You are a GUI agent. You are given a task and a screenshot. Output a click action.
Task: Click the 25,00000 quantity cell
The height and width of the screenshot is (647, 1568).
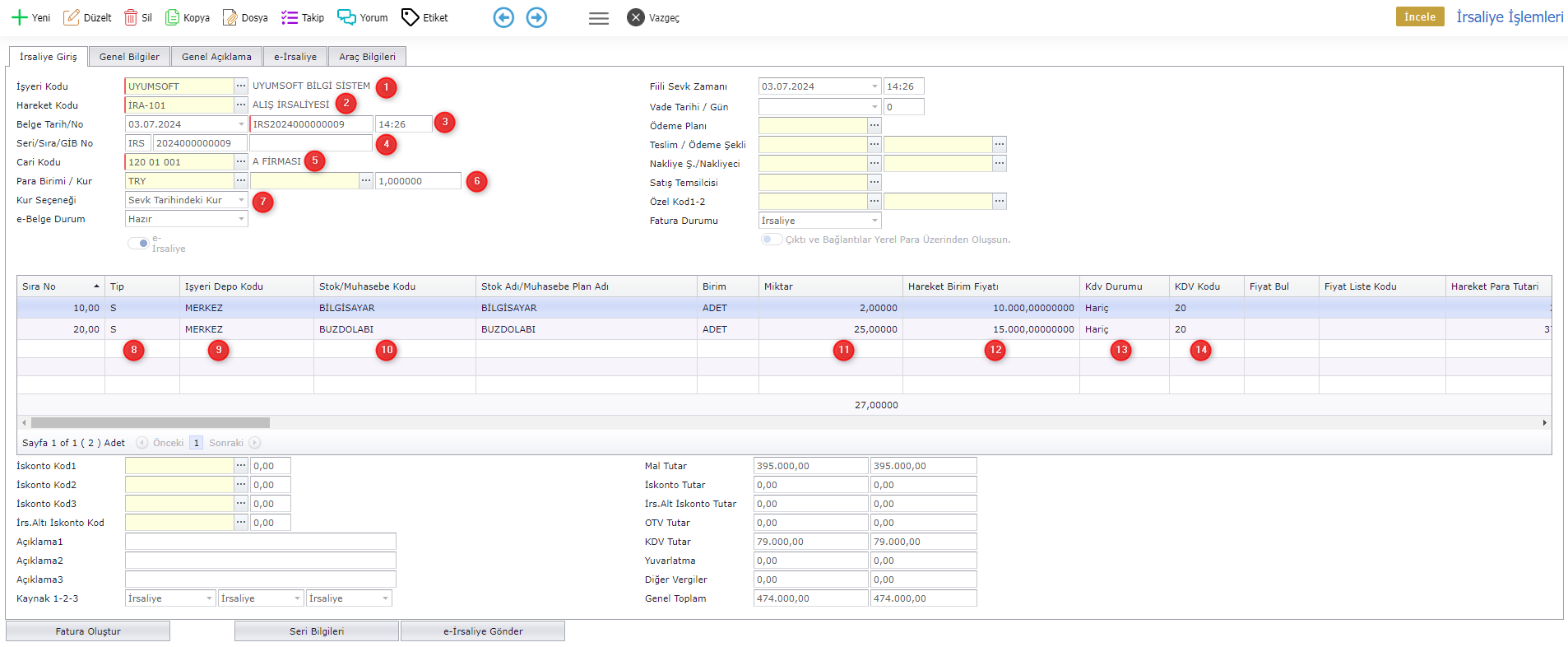coord(831,329)
